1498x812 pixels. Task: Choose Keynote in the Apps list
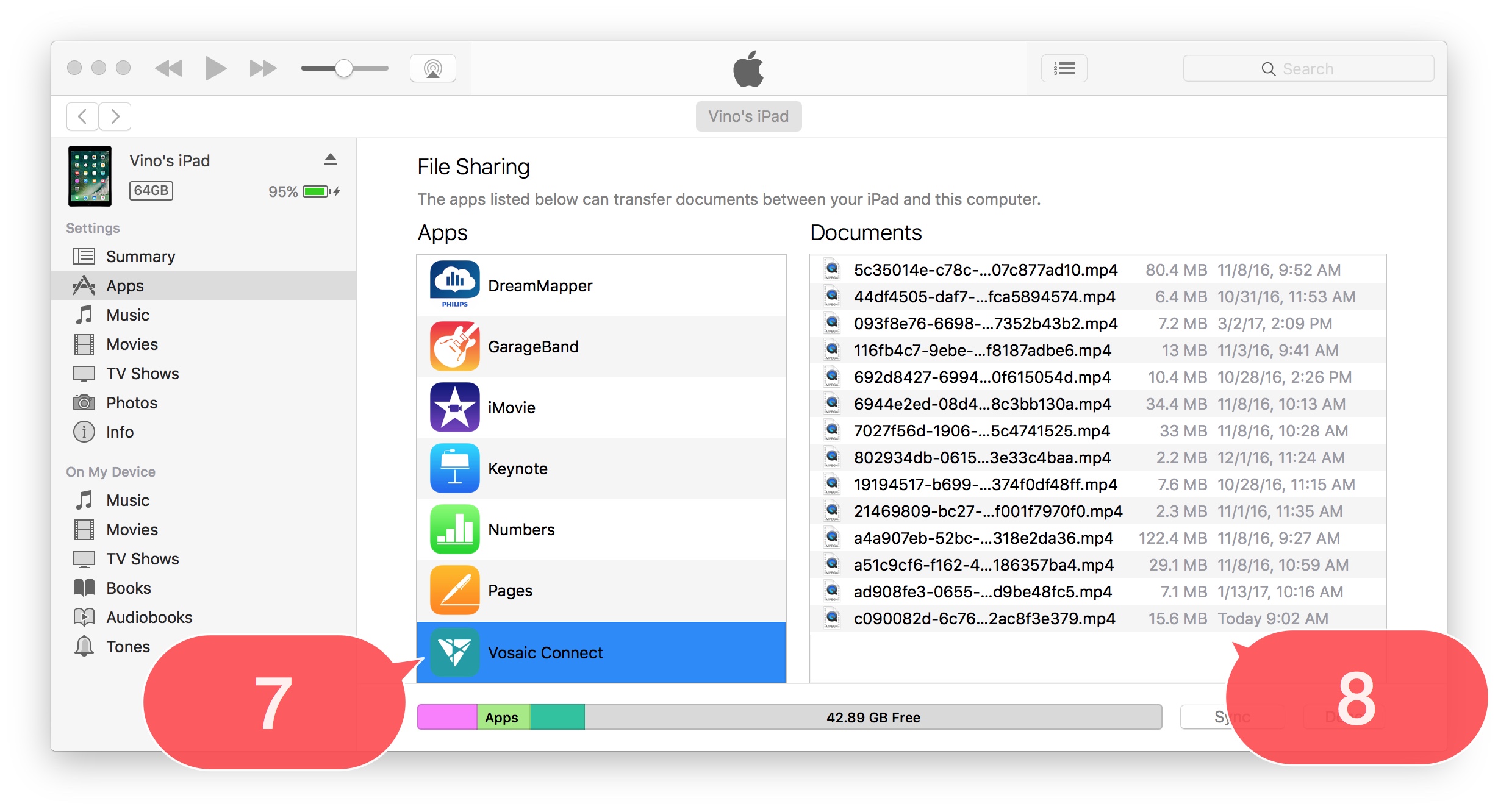pos(517,468)
